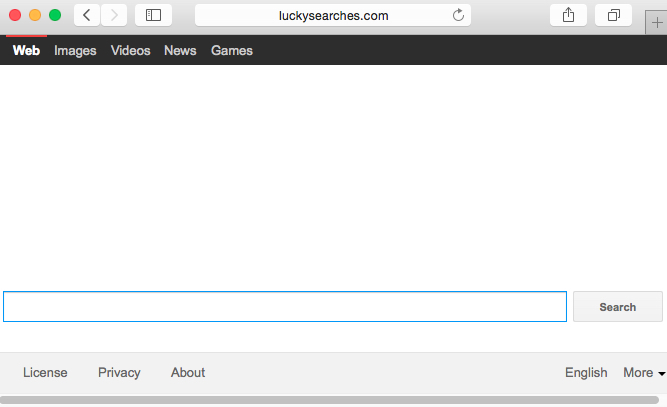Switch to the Videos tab

tap(130, 51)
